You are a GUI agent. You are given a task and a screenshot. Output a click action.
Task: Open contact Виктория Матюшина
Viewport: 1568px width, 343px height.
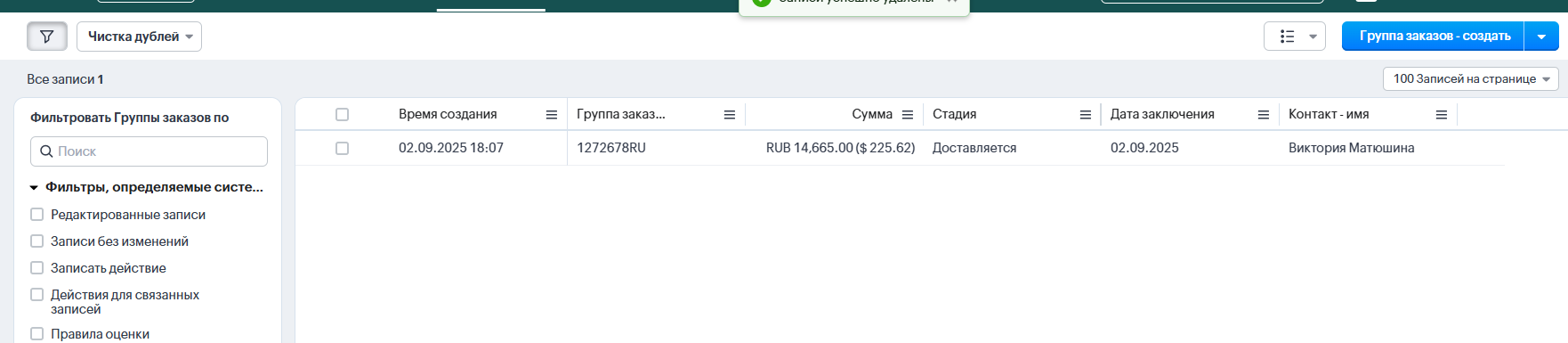pyautogui.click(x=1351, y=148)
